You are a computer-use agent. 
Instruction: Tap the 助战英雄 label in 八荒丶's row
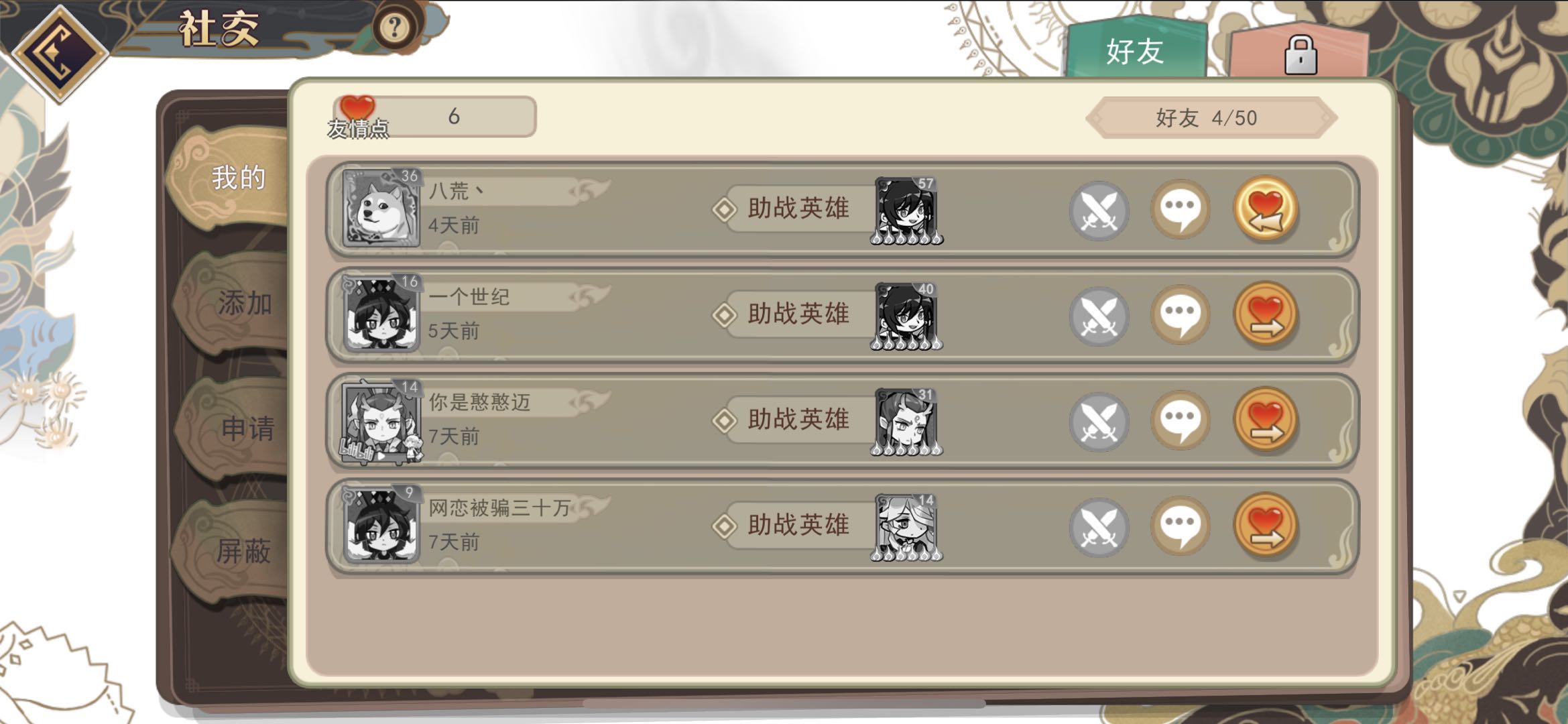pos(798,208)
